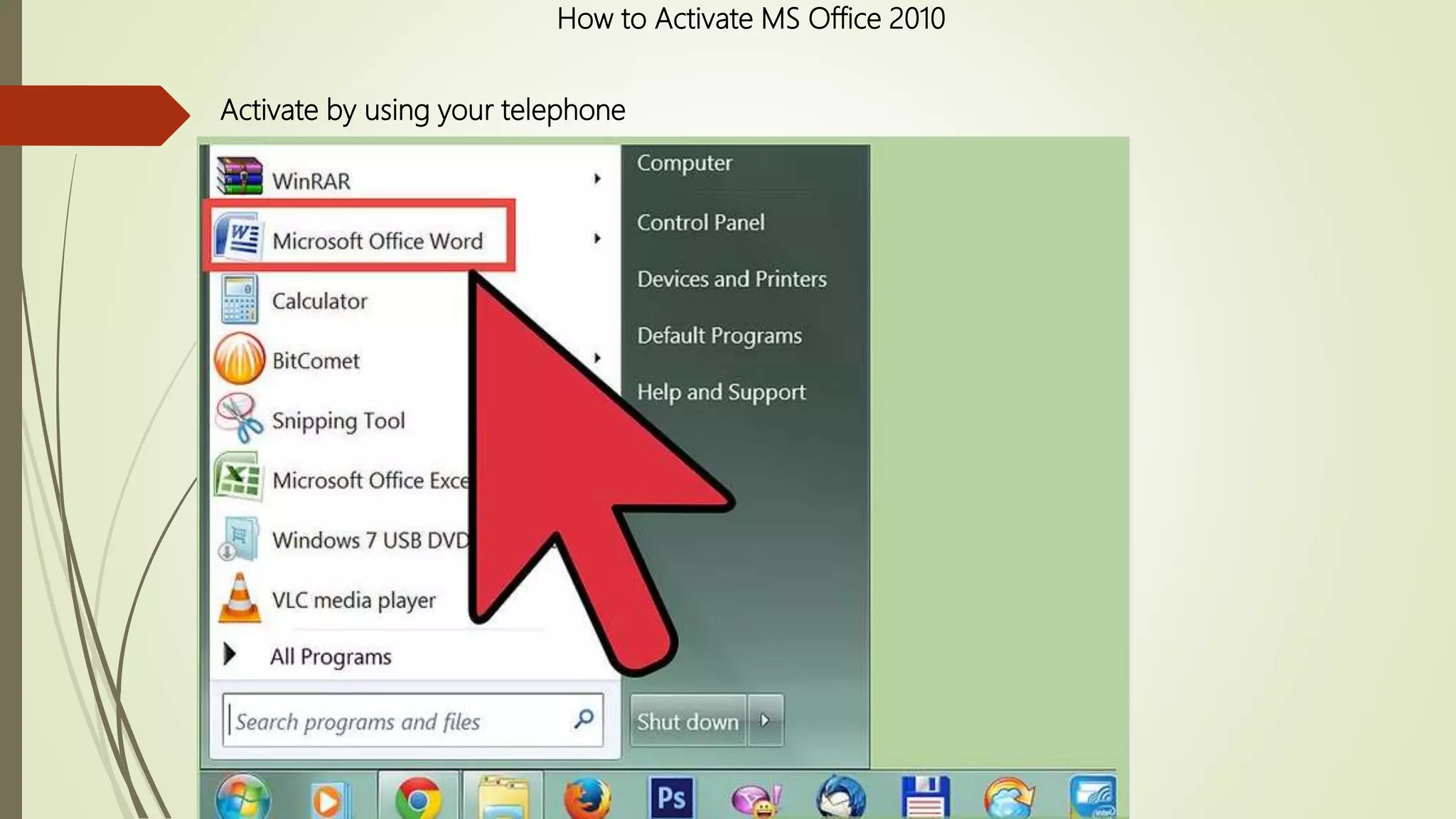The width and height of the screenshot is (1456, 819).
Task: Select the WinRAR text entry
Action: 311,181
